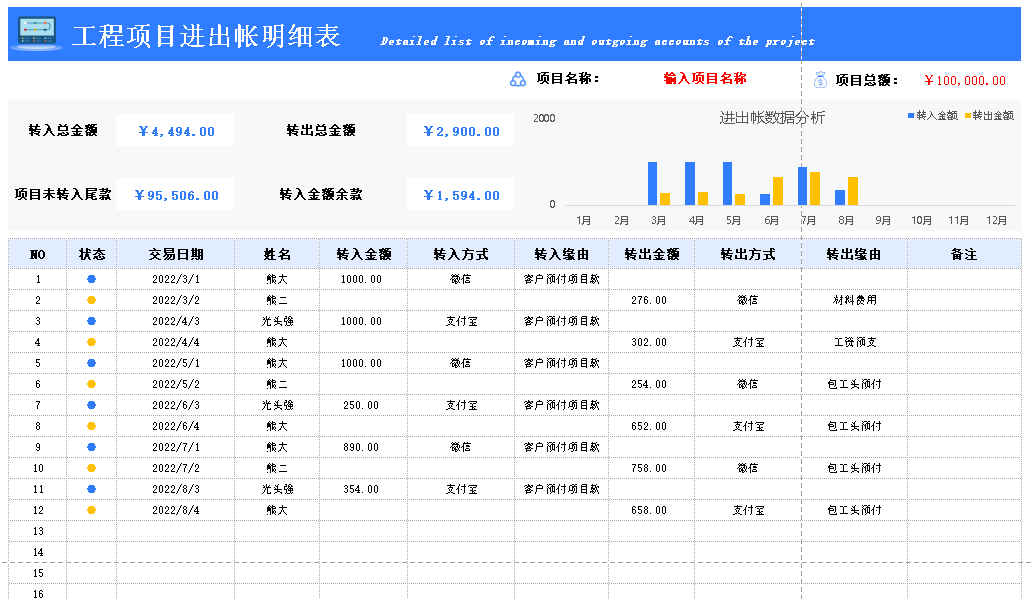The width and height of the screenshot is (1032, 599).
Task: Click the 转出方式 column header
Action: point(747,254)
